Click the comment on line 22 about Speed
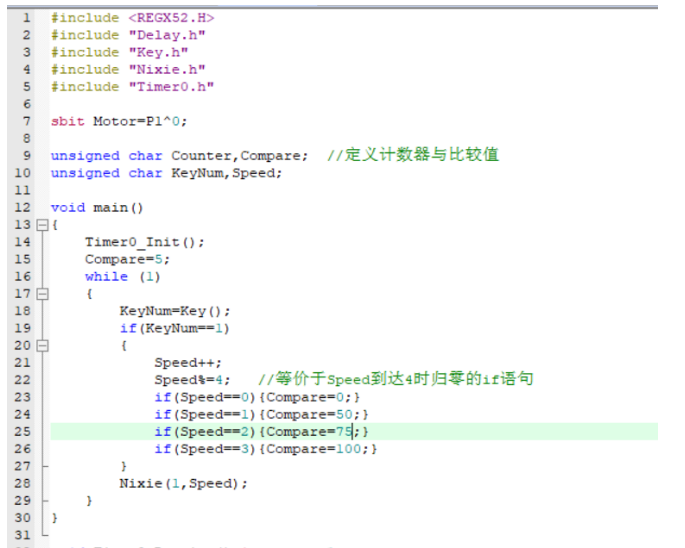The image size is (685, 548). point(396,379)
